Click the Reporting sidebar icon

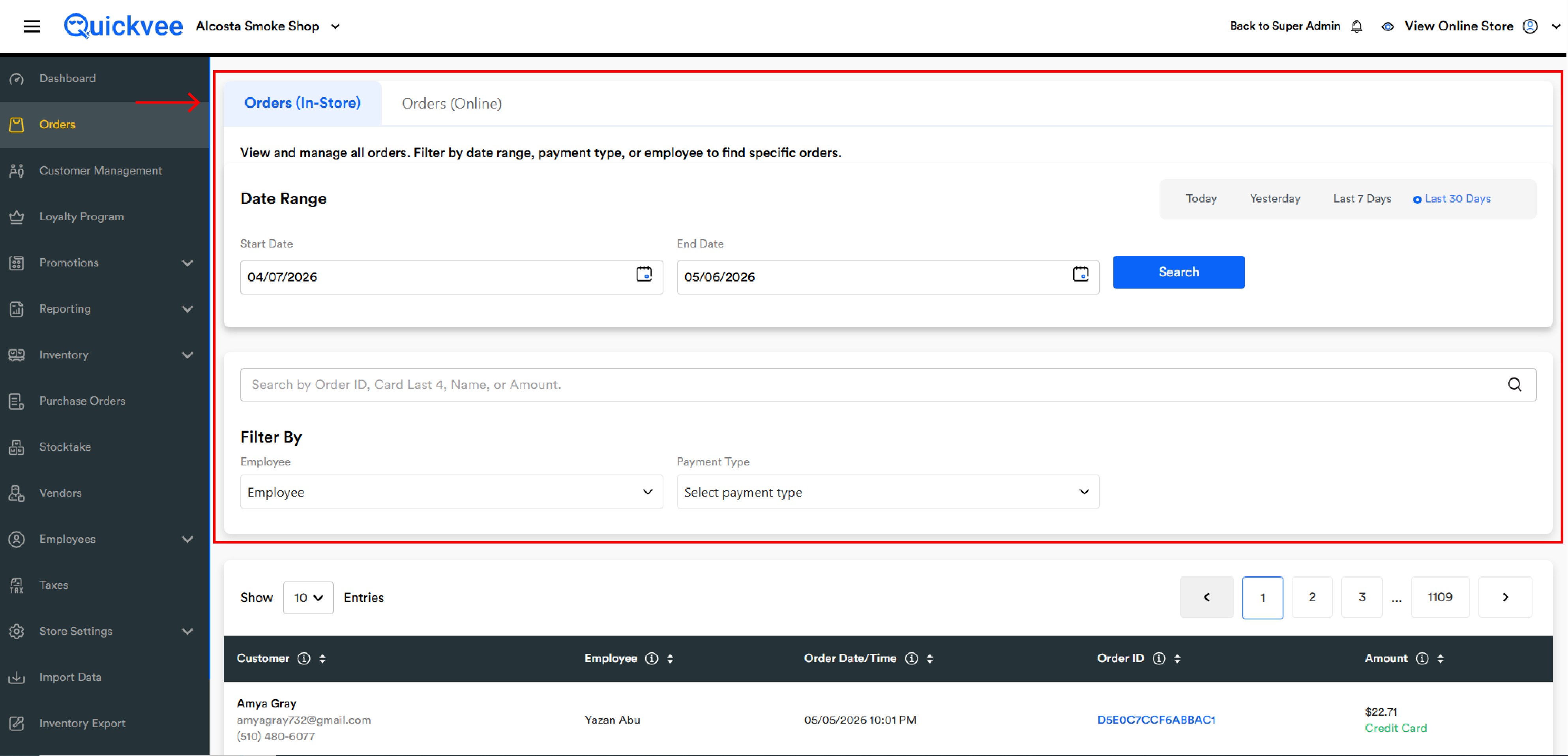(17, 309)
